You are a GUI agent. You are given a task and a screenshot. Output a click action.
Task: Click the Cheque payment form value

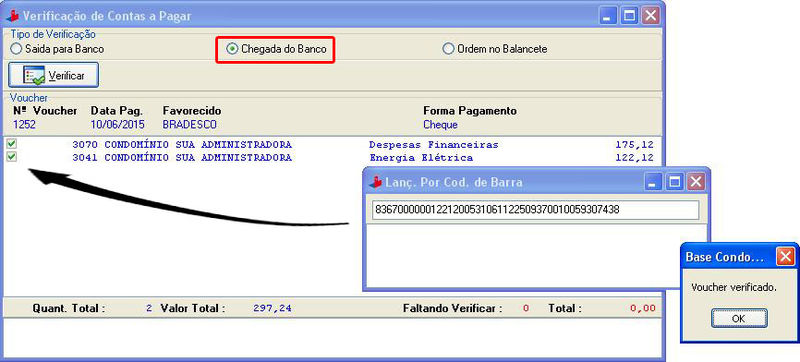(440, 124)
